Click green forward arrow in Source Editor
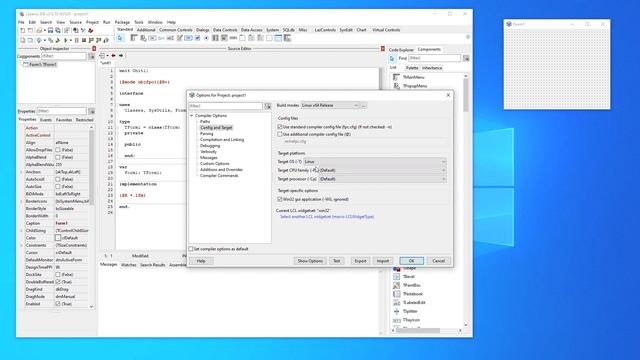This screenshot has height=360, width=640. point(121,56)
